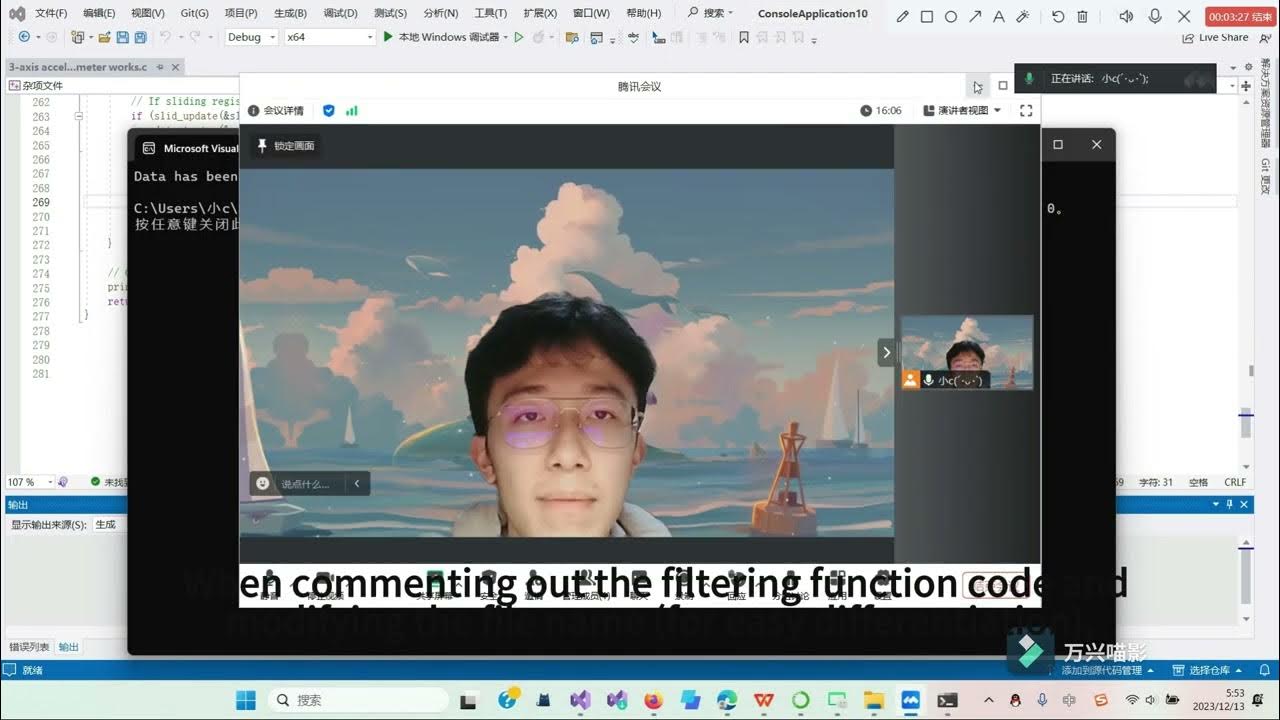The width and height of the screenshot is (1280, 720).
Task: Open the 文件(F) menu in Visual Studio
Action: pos(51,13)
